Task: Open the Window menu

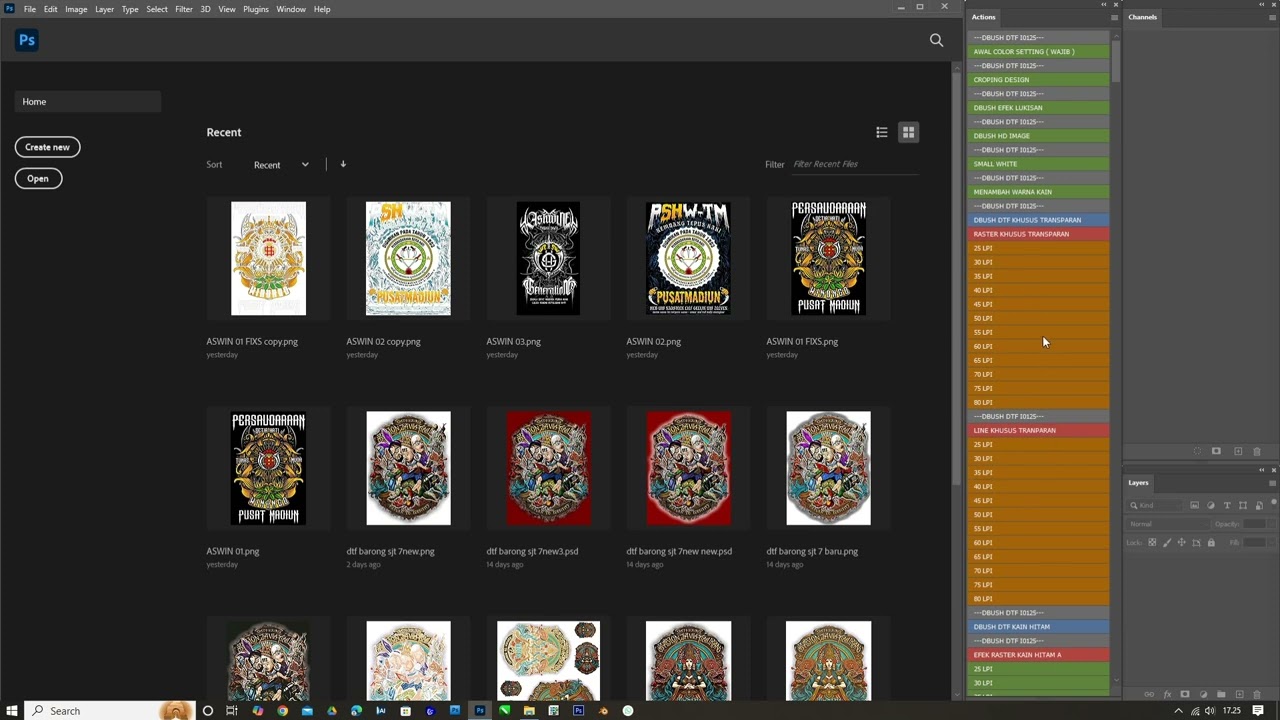Action: click(x=291, y=9)
